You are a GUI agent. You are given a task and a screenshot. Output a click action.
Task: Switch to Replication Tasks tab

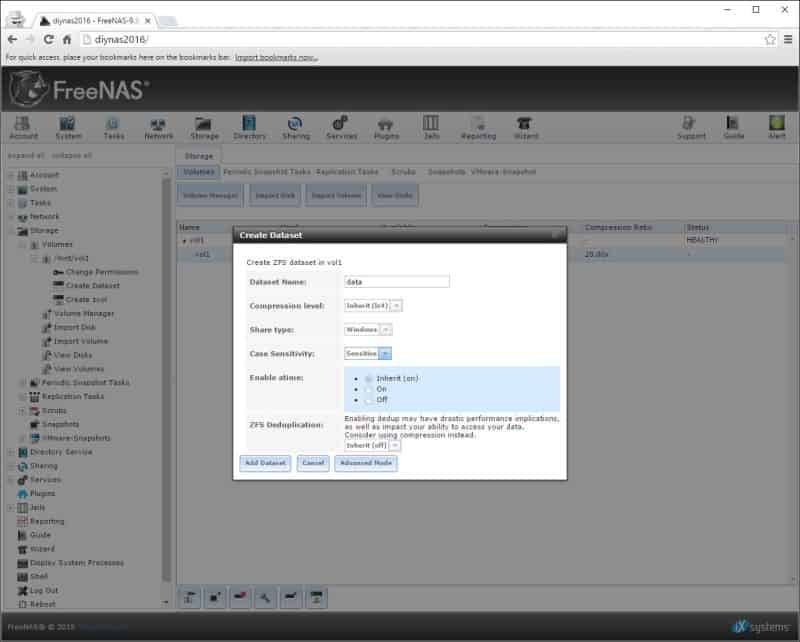pyautogui.click(x=347, y=172)
